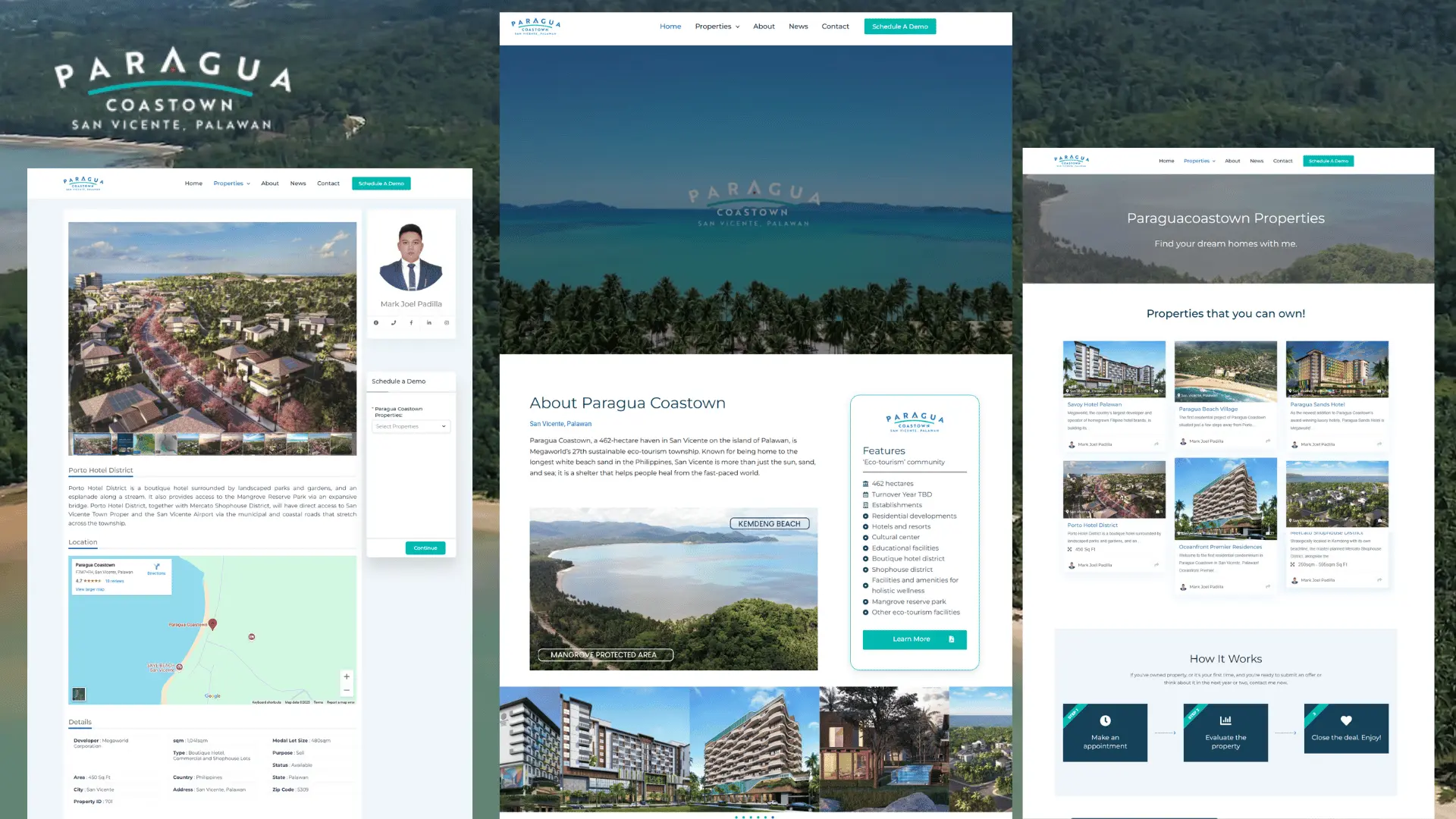Open Oceanfront Premier Residences title link

coord(1220,547)
